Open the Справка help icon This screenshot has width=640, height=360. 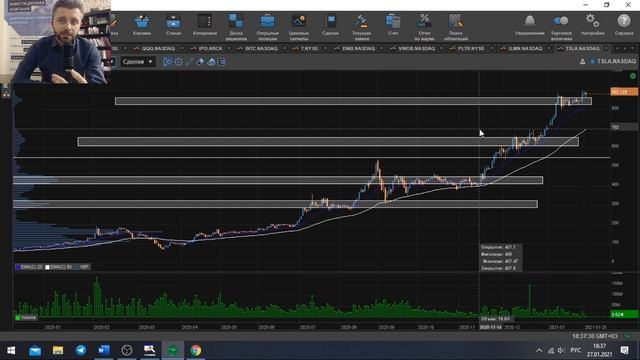click(x=624, y=25)
